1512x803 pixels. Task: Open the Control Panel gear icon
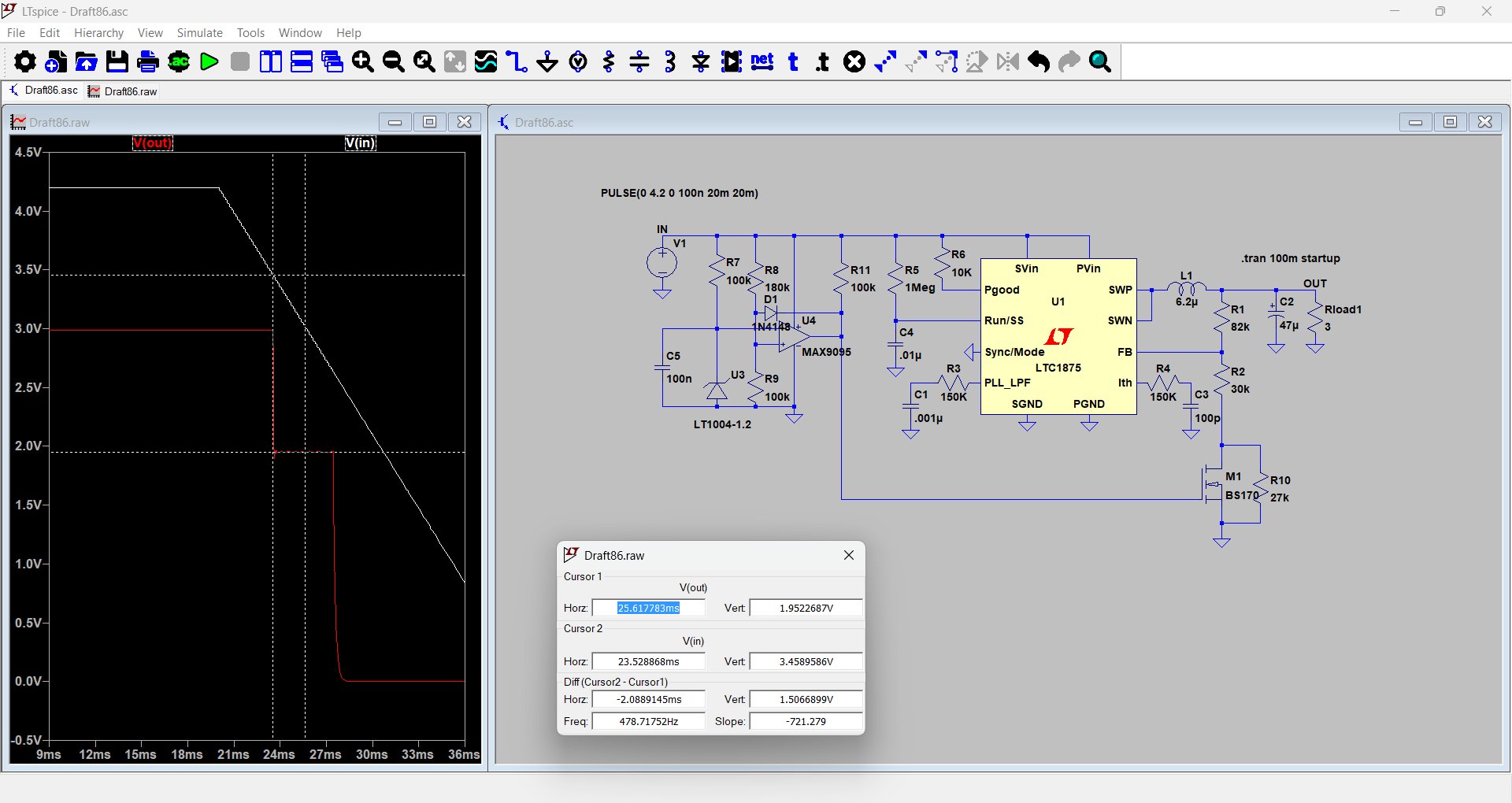point(25,61)
